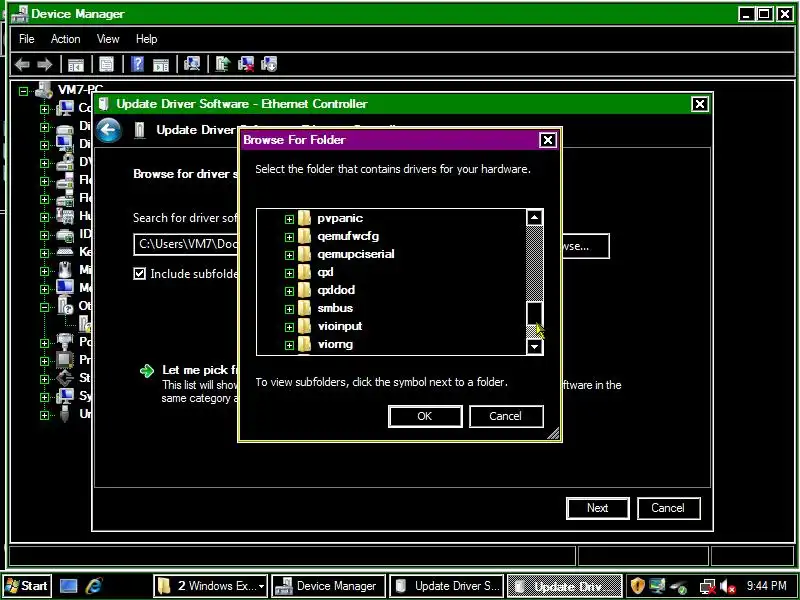Click Let me pick from a list link

(x=200, y=370)
